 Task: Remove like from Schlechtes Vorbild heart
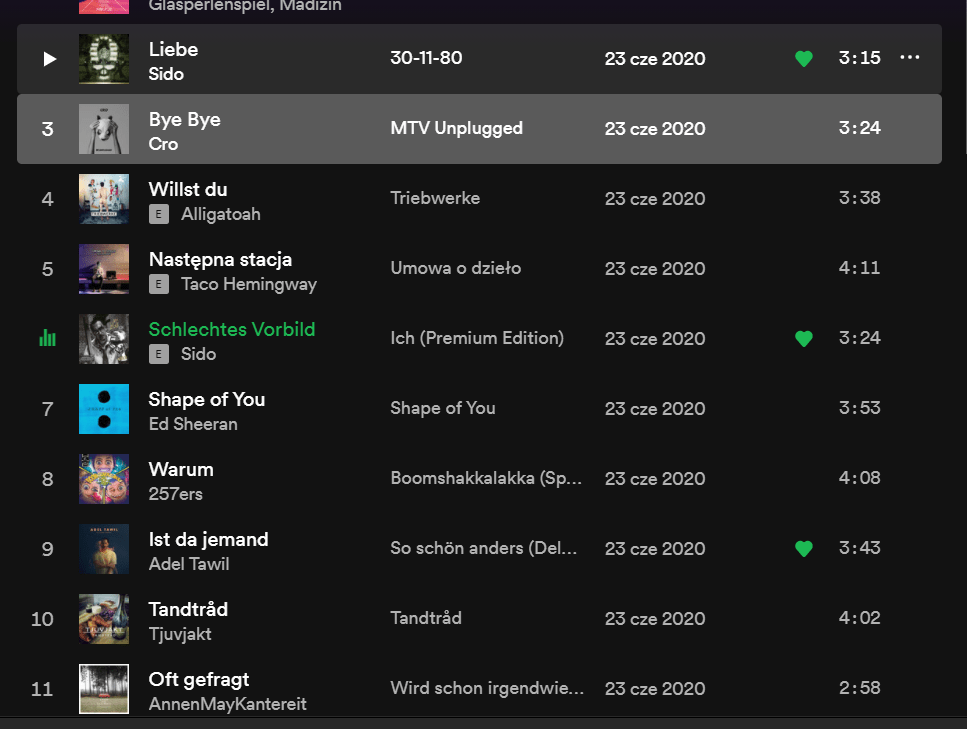(x=803, y=339)
